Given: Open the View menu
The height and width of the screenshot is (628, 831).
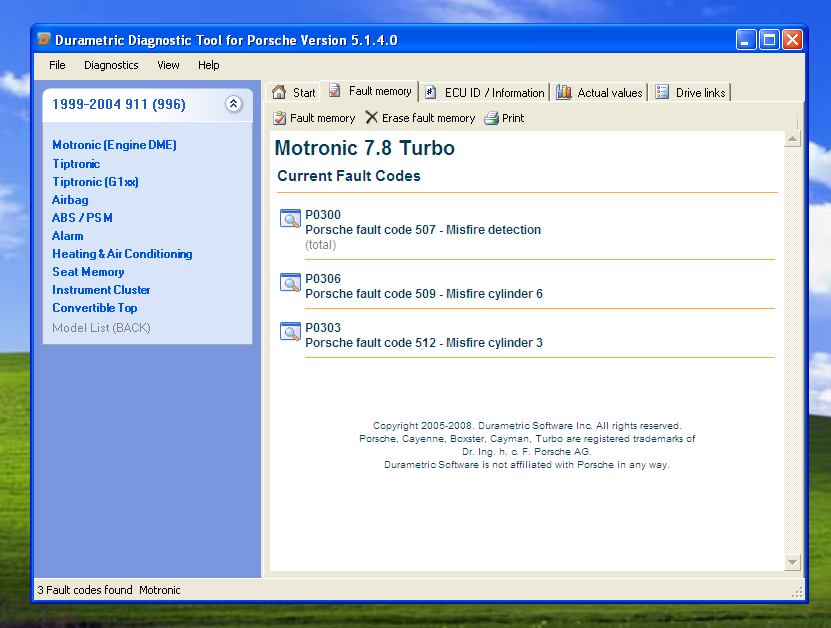Looking at the screenshot, I should point(168,65).
